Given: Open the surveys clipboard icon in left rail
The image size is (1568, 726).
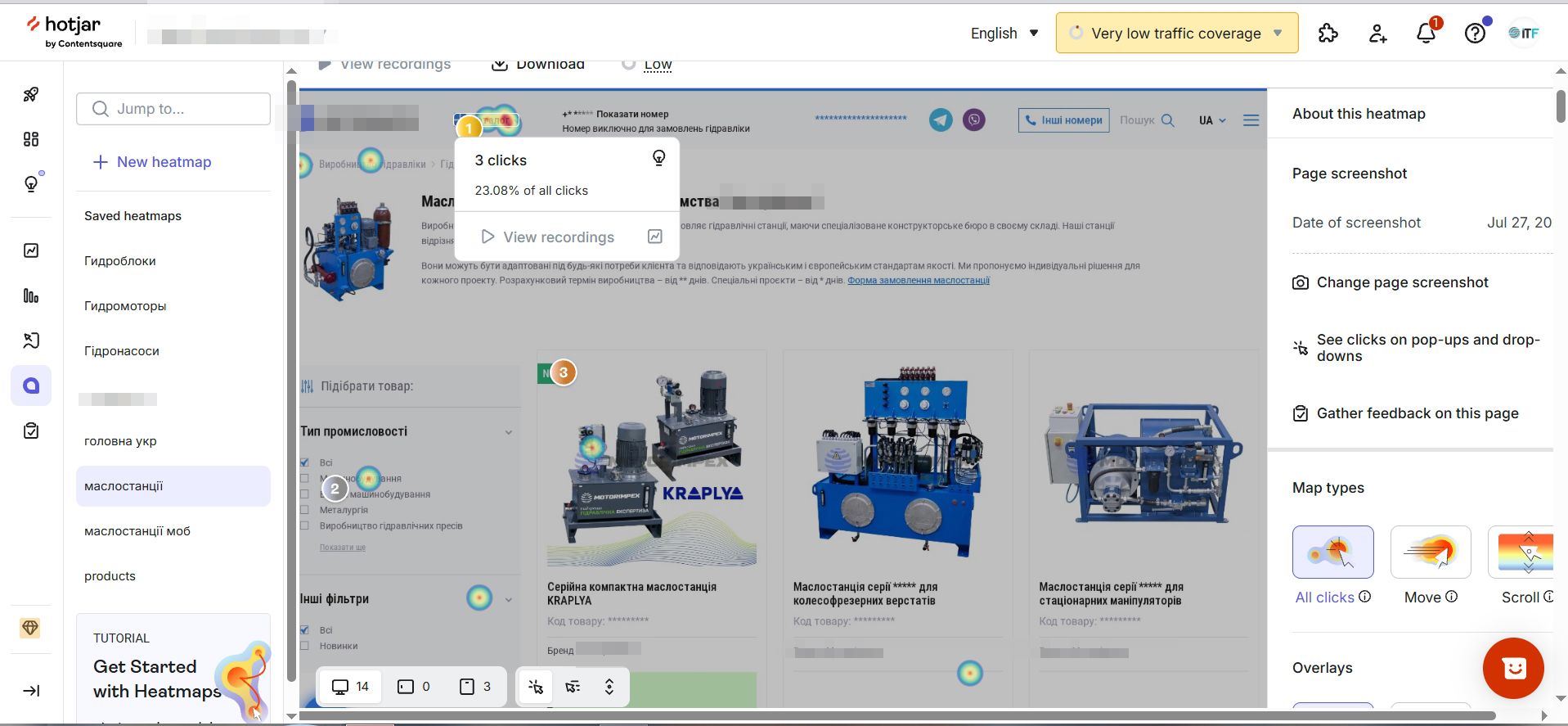Looking at the screenshot, I should [x=31, y=431].
